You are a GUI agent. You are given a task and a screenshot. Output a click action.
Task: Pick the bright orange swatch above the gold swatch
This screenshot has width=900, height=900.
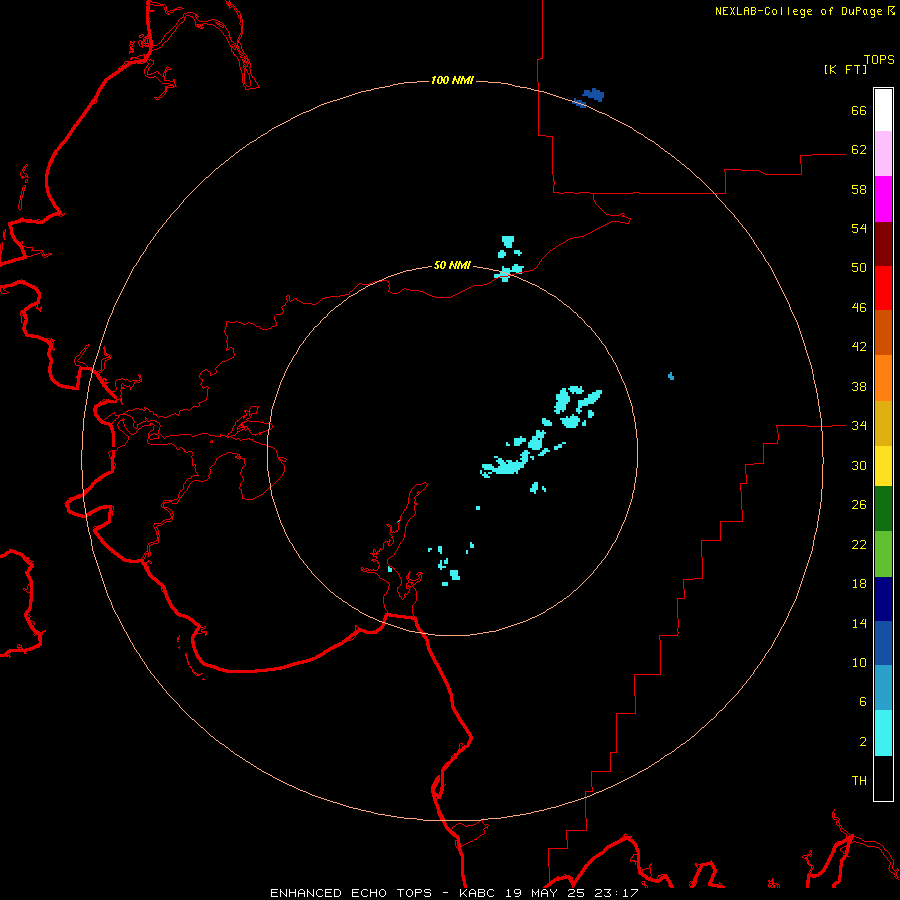(883, 378)
